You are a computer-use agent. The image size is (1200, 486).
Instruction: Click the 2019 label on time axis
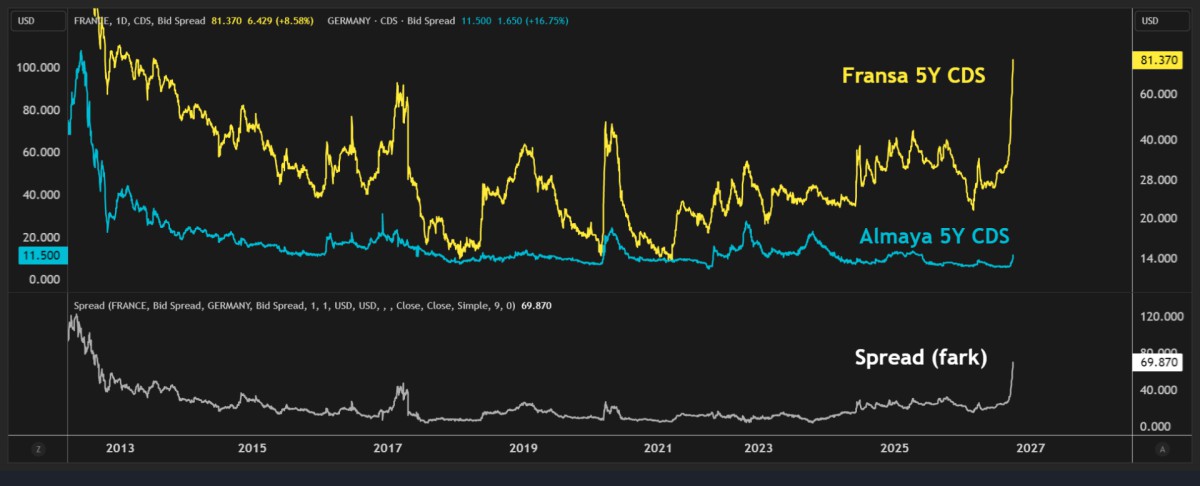[x=524, y=450]
